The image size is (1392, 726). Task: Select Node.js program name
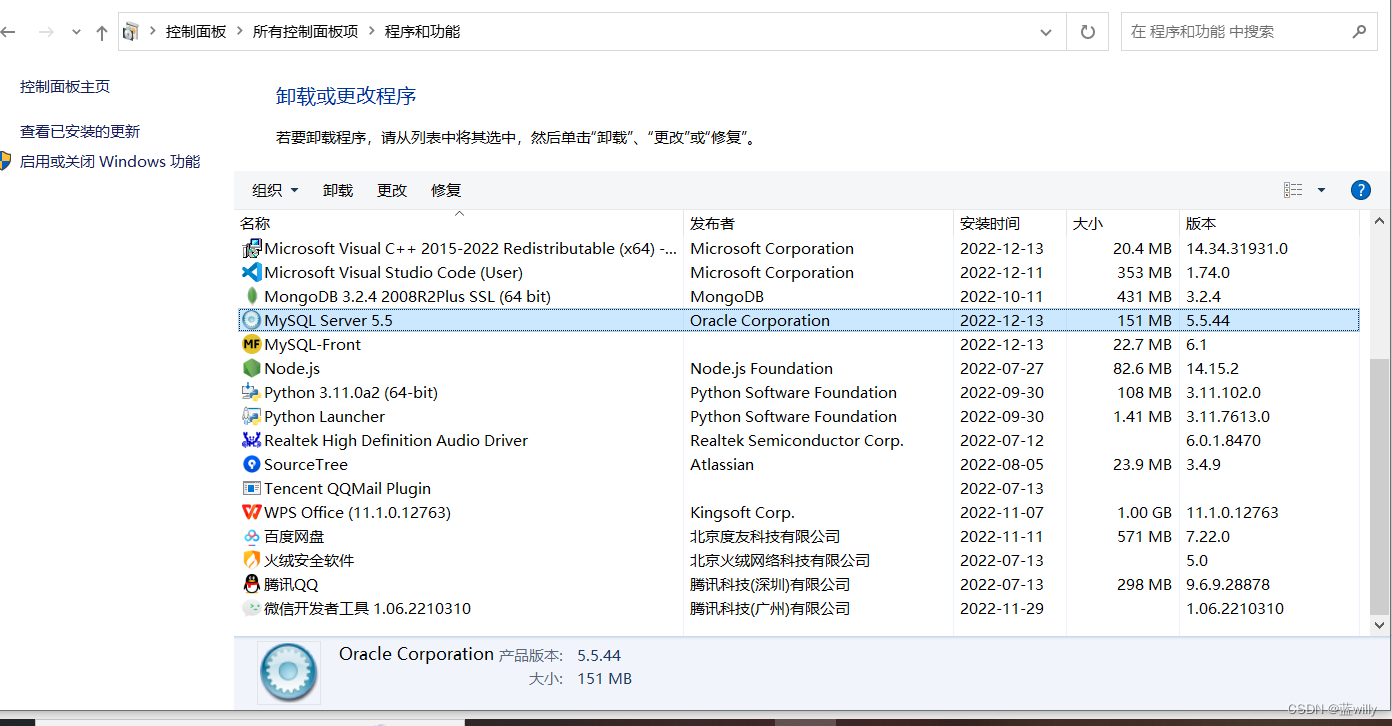click(292, 369)
